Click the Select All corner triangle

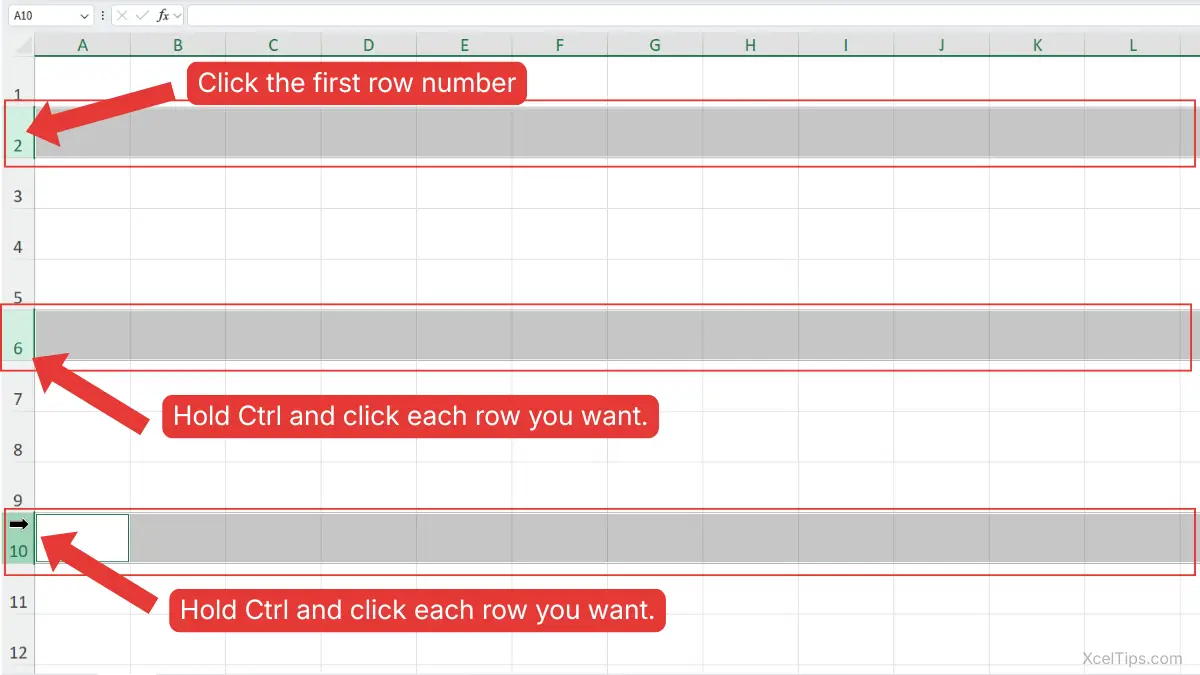coord(23,46)
